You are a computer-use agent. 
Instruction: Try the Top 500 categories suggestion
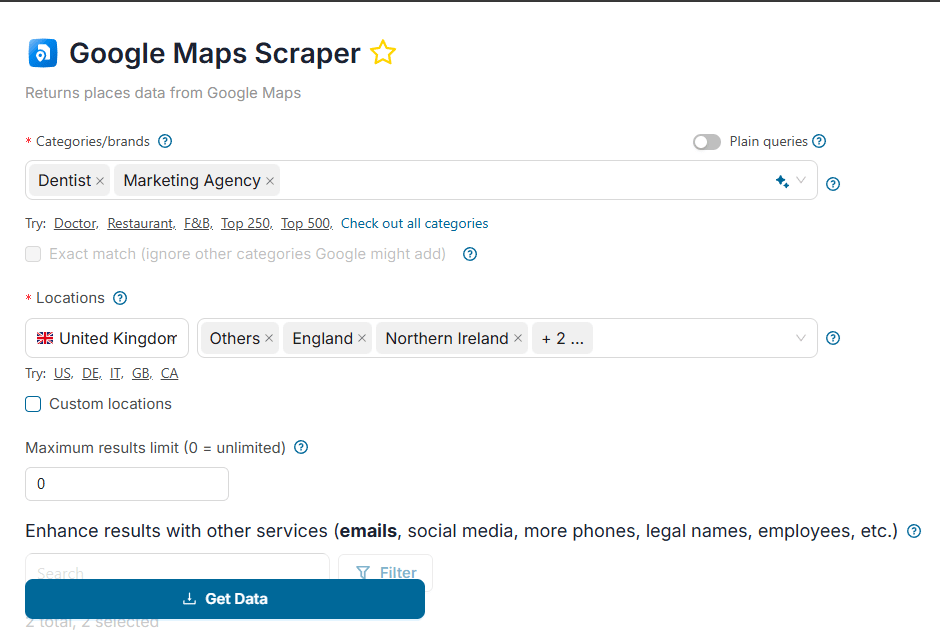[x=306, y=224]
